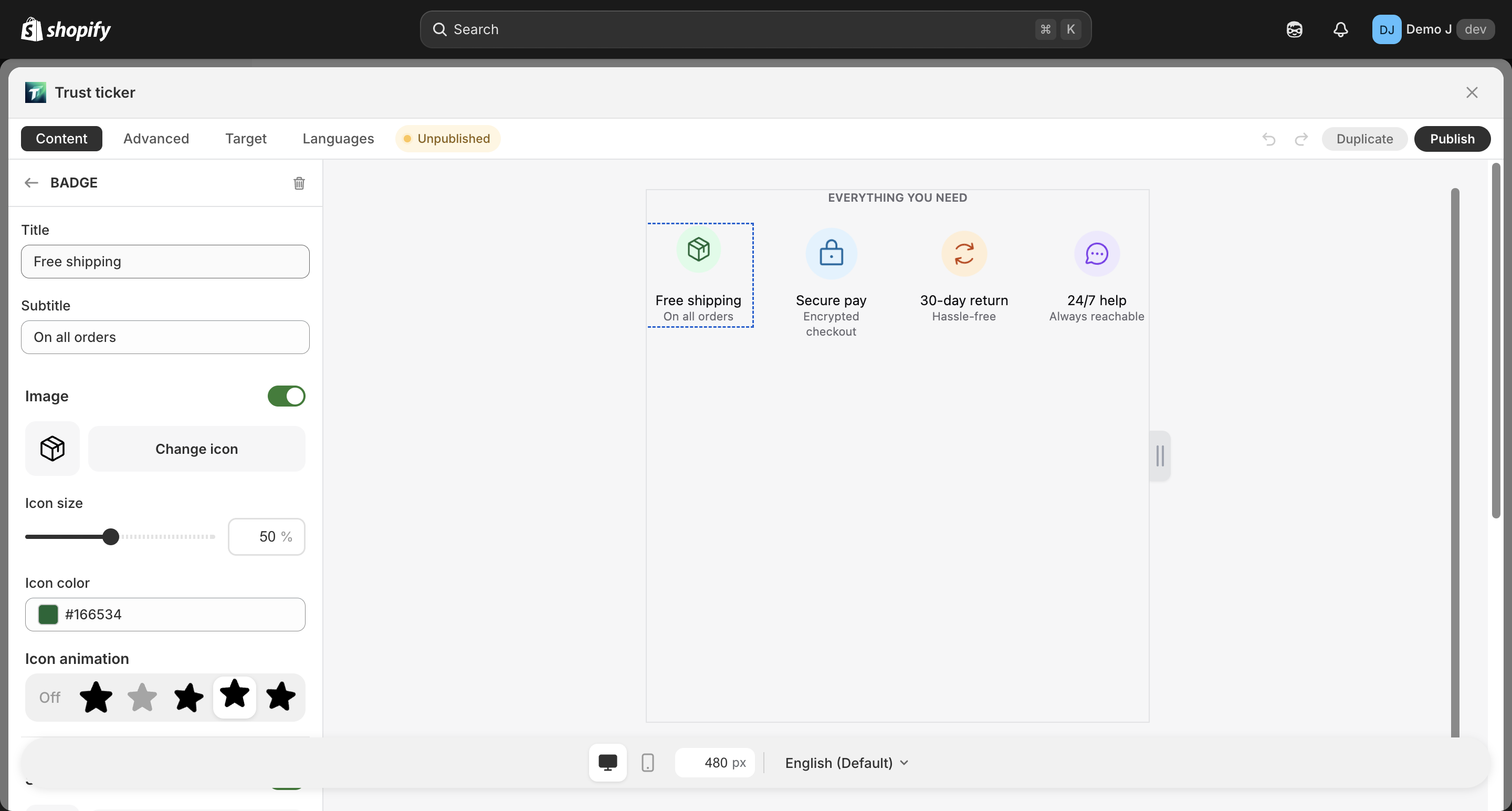This screenshot has height=811, width=1512.
Task: Click the preview width resize handle
Action: (1160, 456)
